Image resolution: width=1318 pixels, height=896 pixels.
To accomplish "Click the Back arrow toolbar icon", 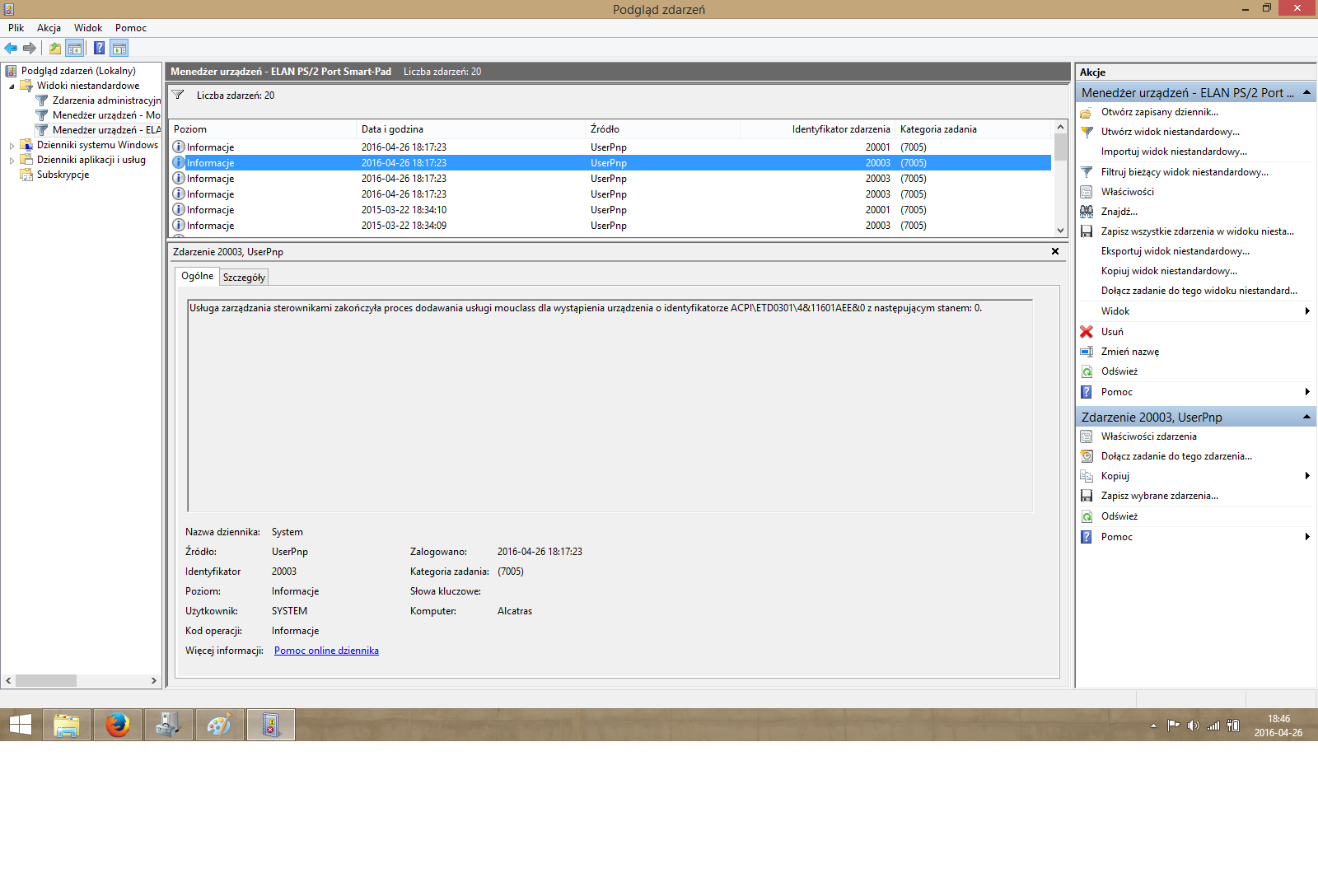I will (x=11, y=48).
